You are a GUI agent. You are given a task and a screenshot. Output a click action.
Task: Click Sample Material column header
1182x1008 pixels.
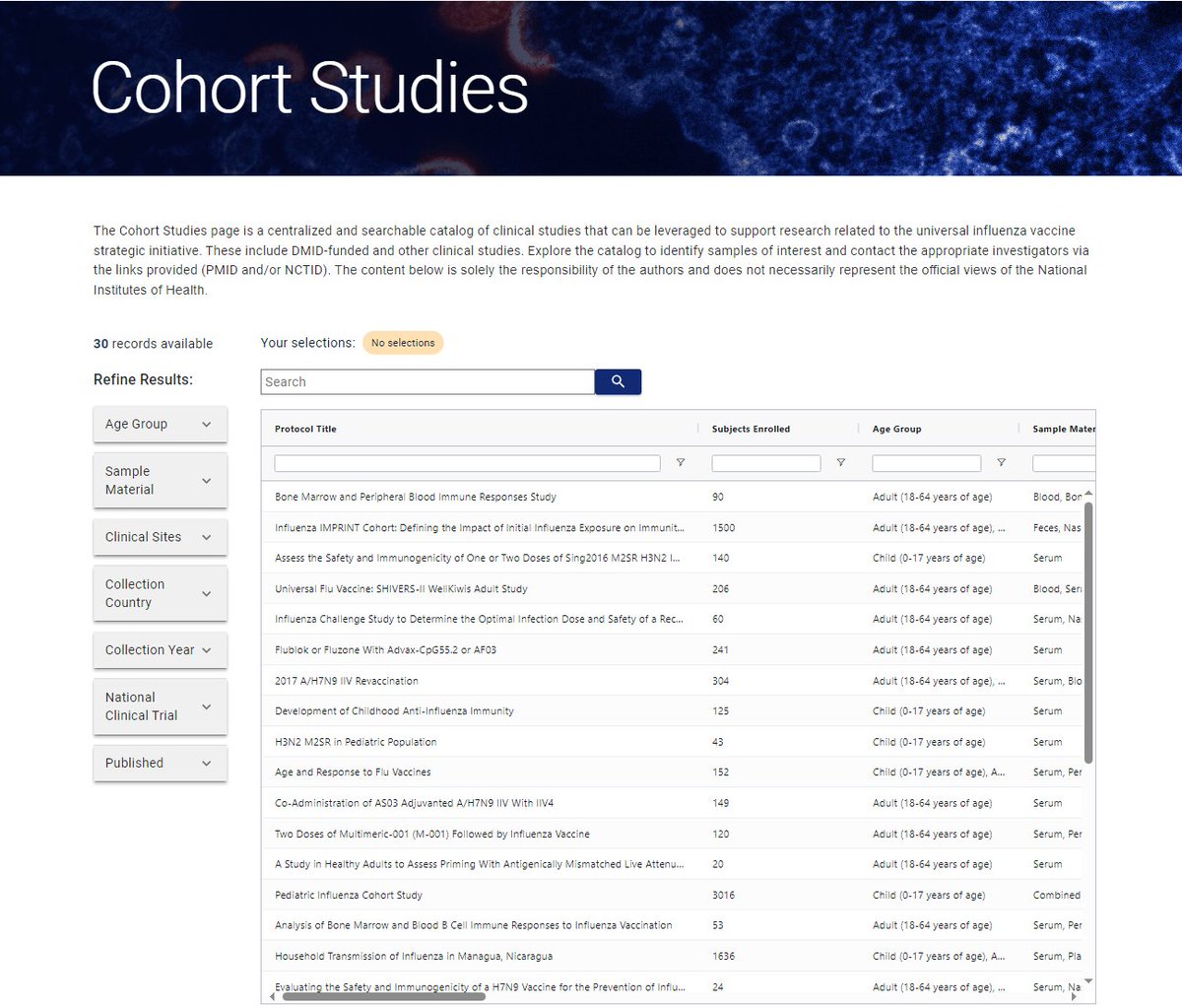[x=1063, y=429]
